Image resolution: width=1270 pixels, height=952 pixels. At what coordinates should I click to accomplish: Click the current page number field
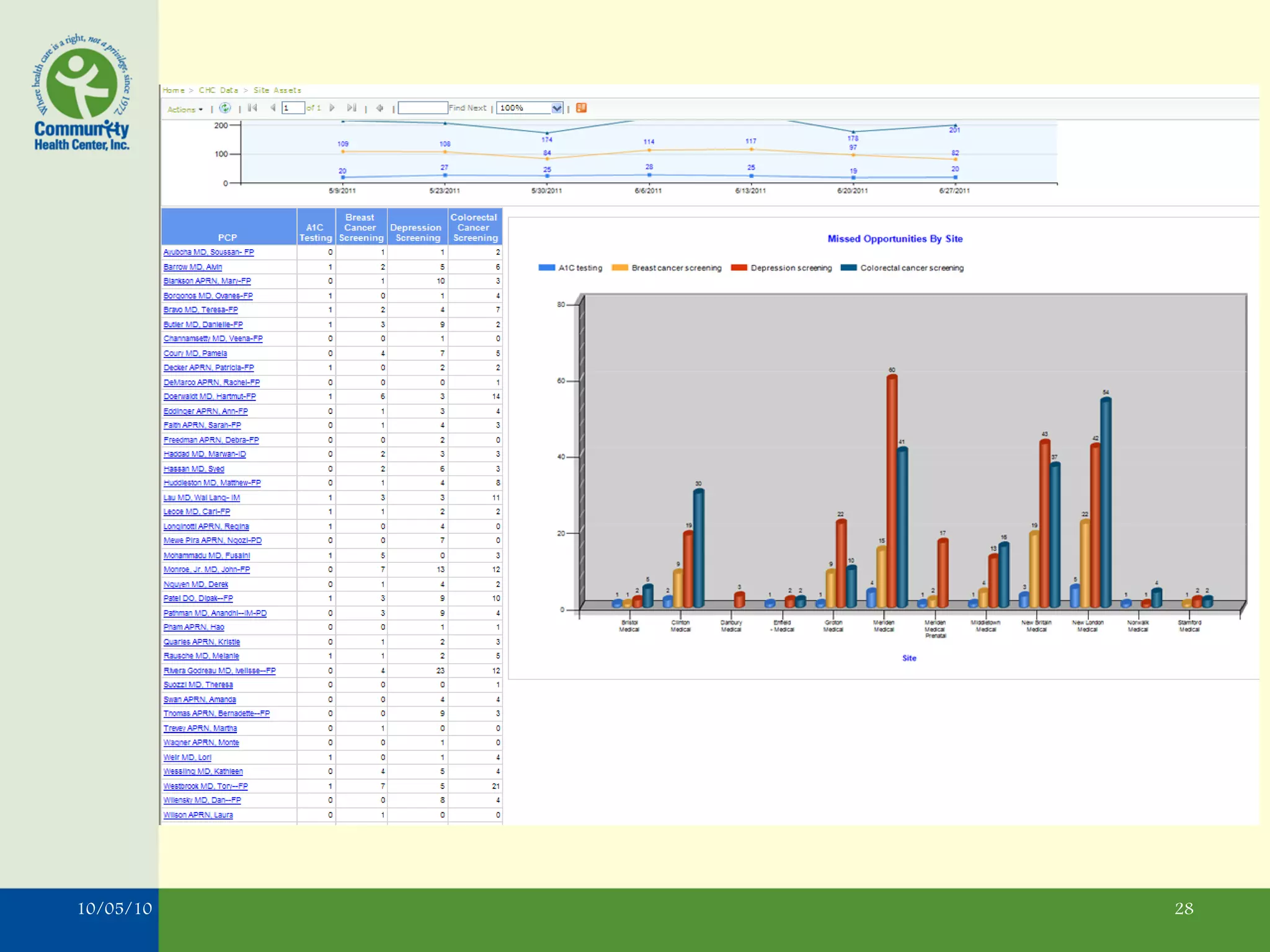(293, 108)
